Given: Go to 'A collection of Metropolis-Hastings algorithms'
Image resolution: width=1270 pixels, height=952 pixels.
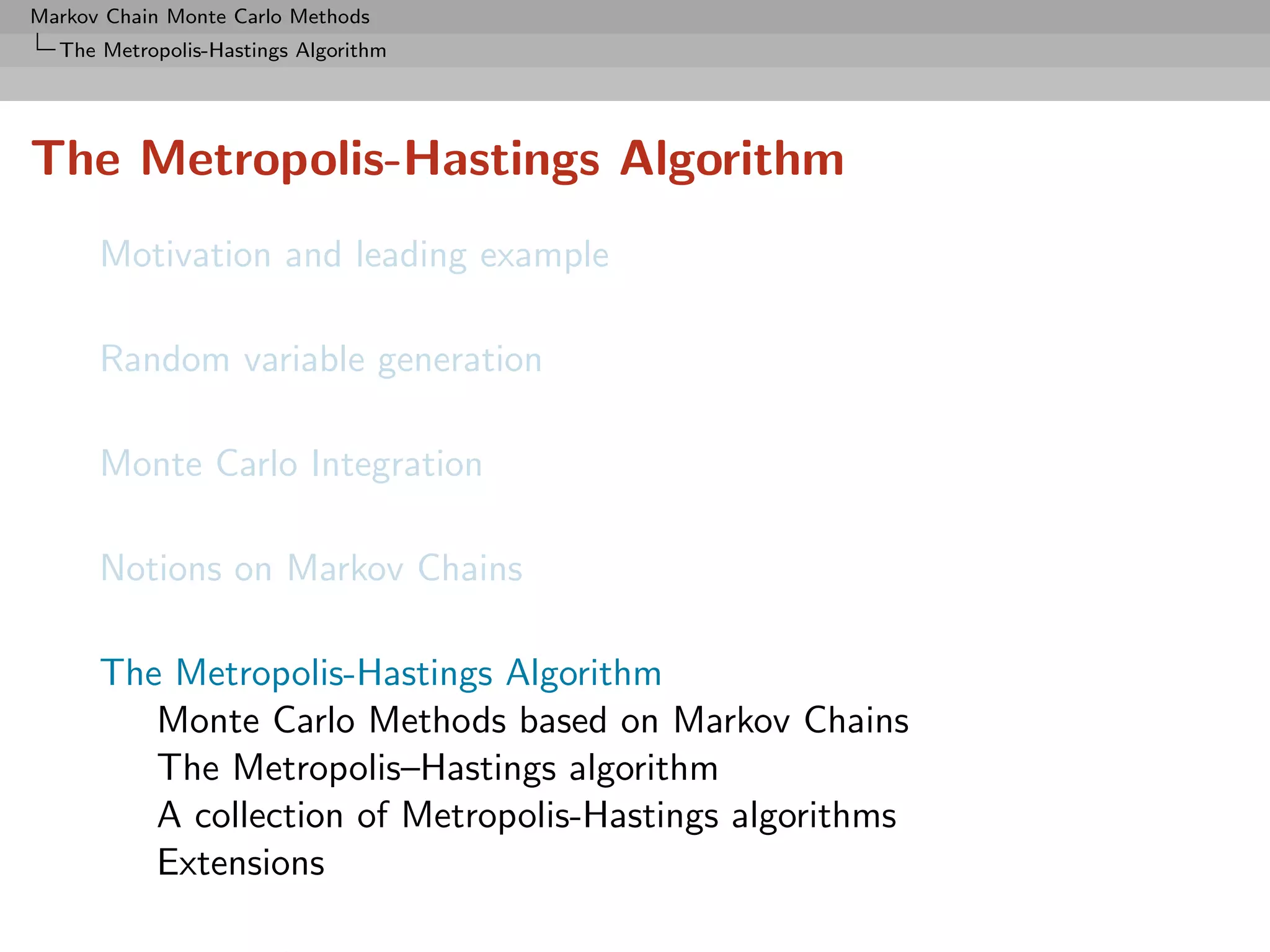Looking at the screenshot, I should [x=527, y=815].
